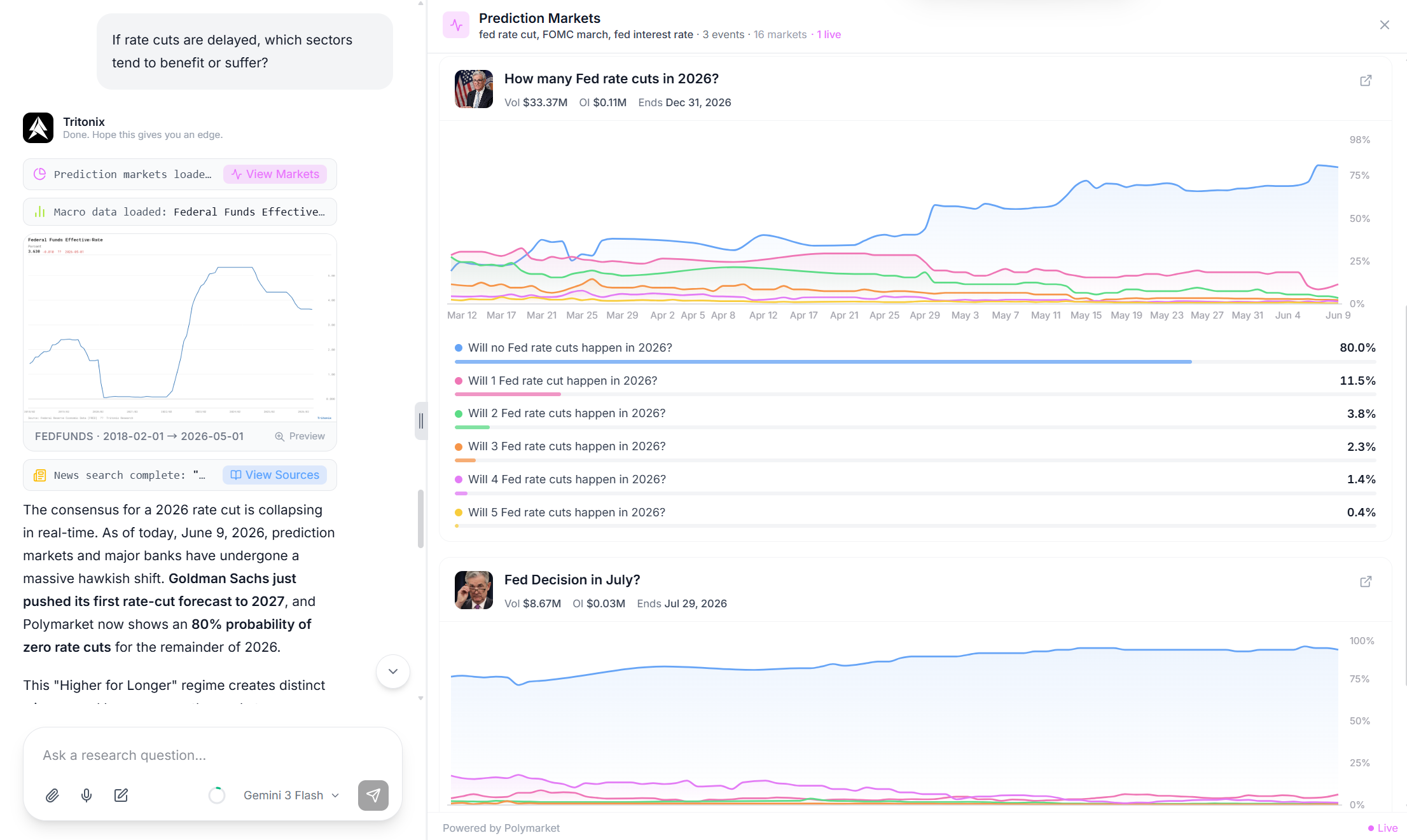The width and height of the screenshot is (1407, 840).
Task: Click the green legend dot for 2 rate cuts
Action: click(x=459, y=414)
